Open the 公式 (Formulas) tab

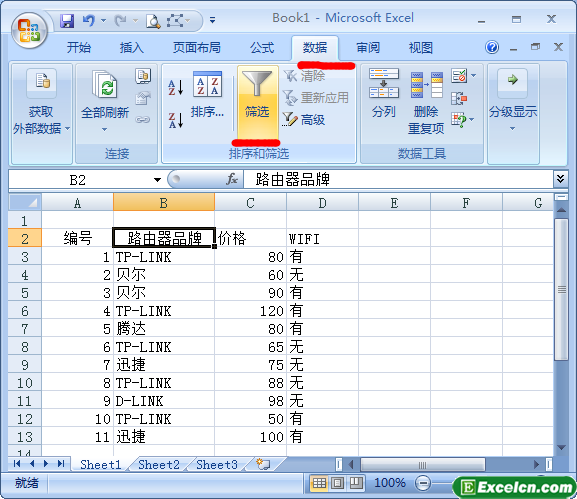coord(262,47)
